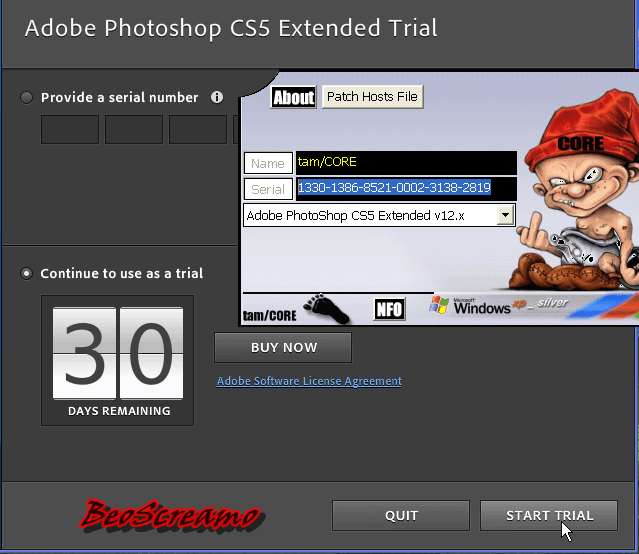
Task: Click the Patch Hosts File button
Action: (372, 97)
